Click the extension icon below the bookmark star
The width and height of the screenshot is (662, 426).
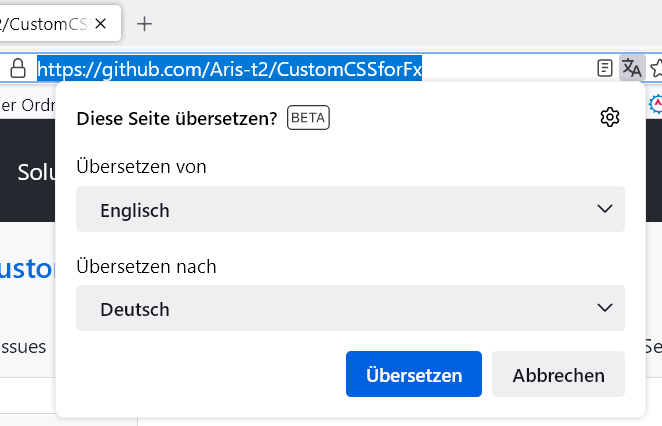[655, 103]
